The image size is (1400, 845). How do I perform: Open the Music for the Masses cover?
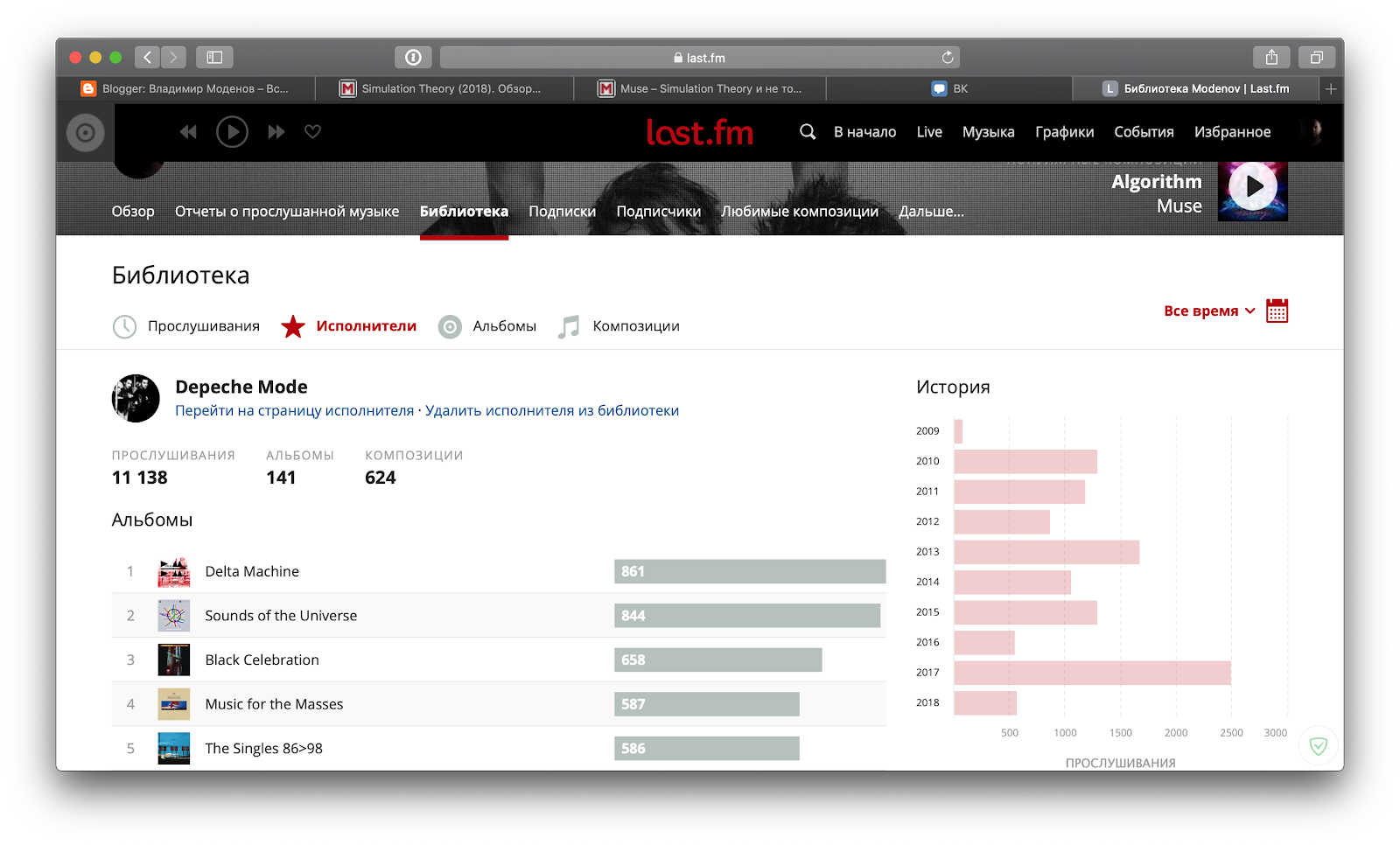[174, 704]
